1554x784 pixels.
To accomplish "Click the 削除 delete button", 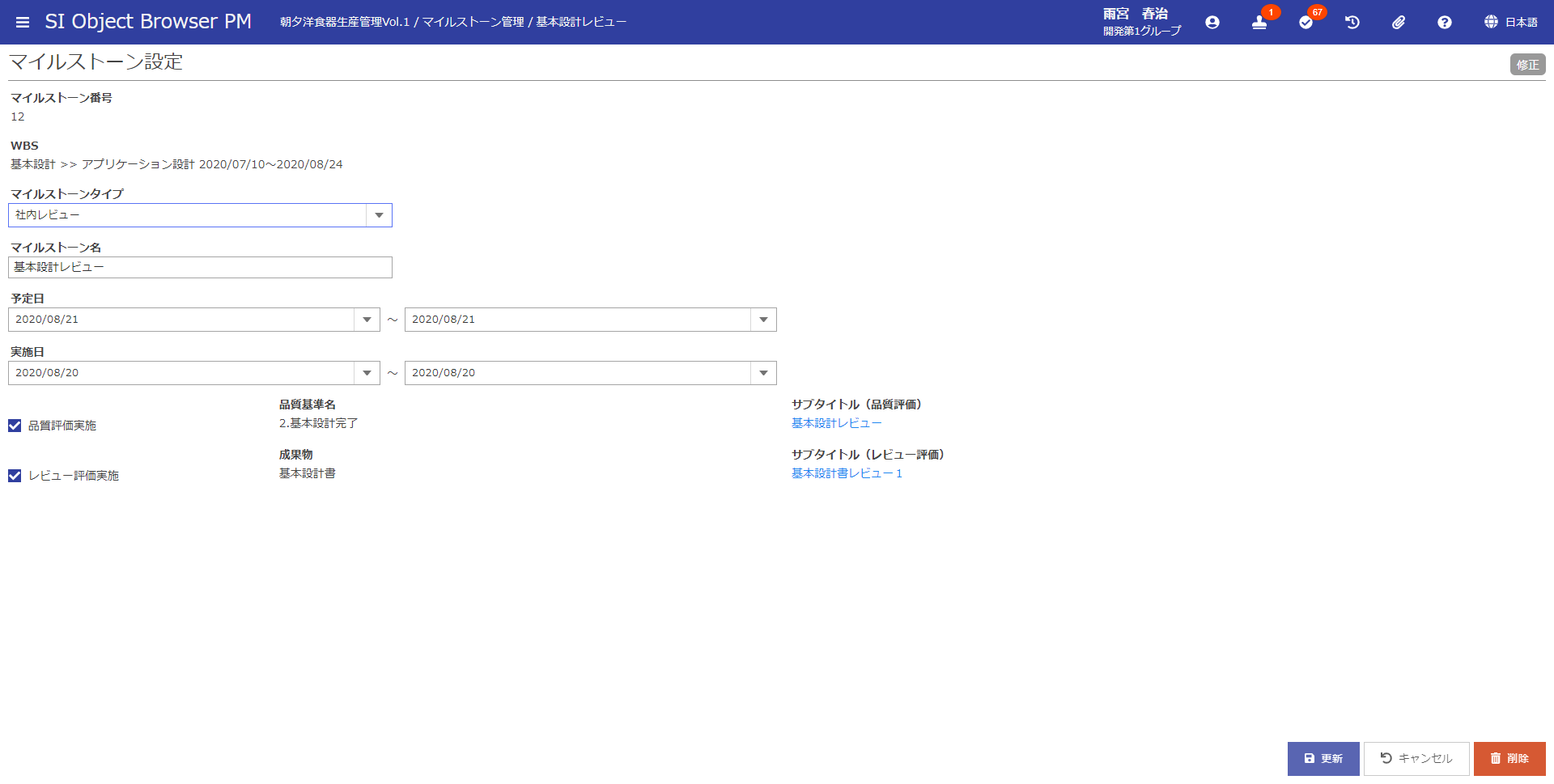I will 1509,759.
